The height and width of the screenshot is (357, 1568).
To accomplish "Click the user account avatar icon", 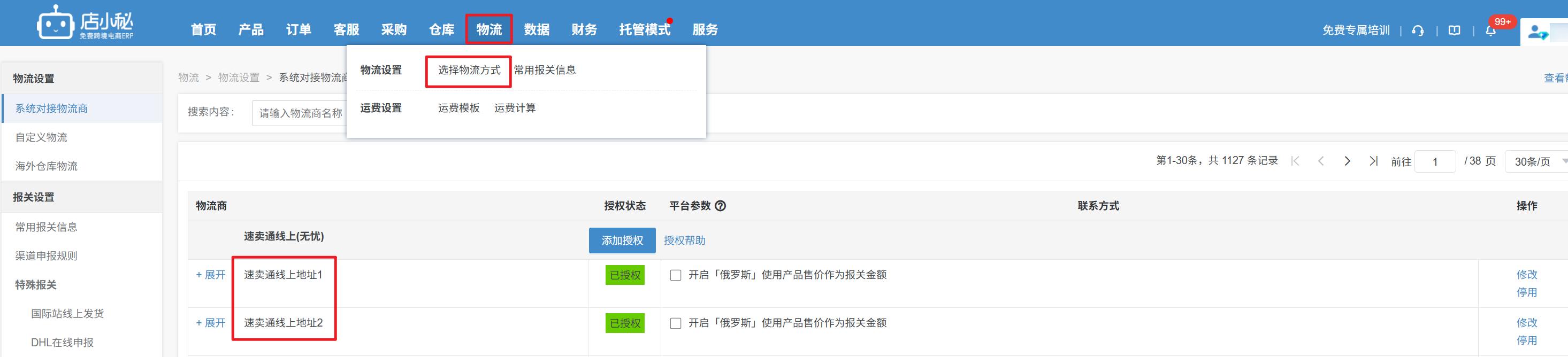I will click(x=1536, y=32).
